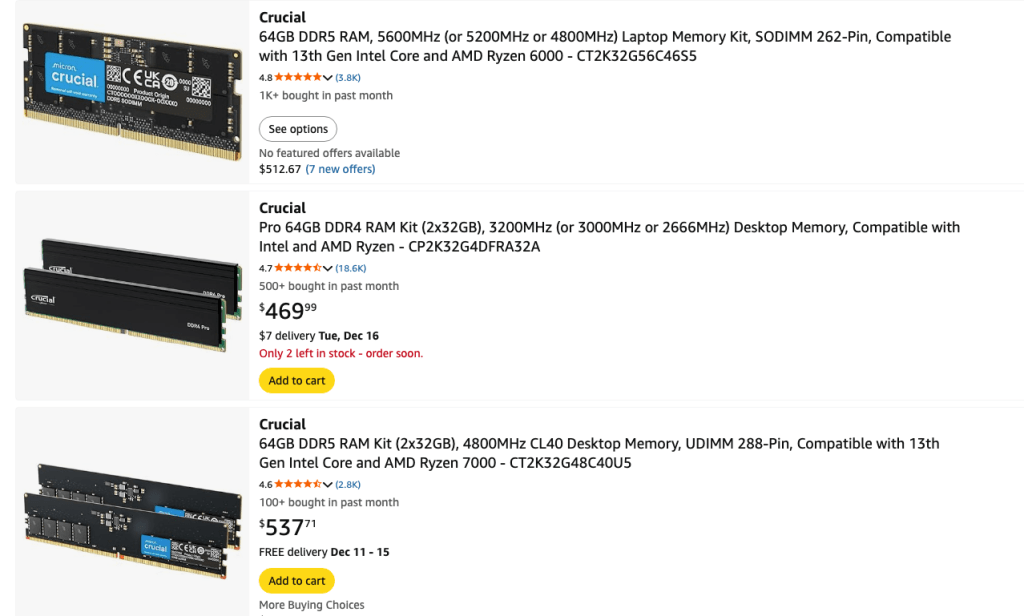Image resolution: width=1024 pixels, height=616 pixels.
Task: Expand rating breakdown chevron for Pro DDR4 kit
Action: click(328, 268)
